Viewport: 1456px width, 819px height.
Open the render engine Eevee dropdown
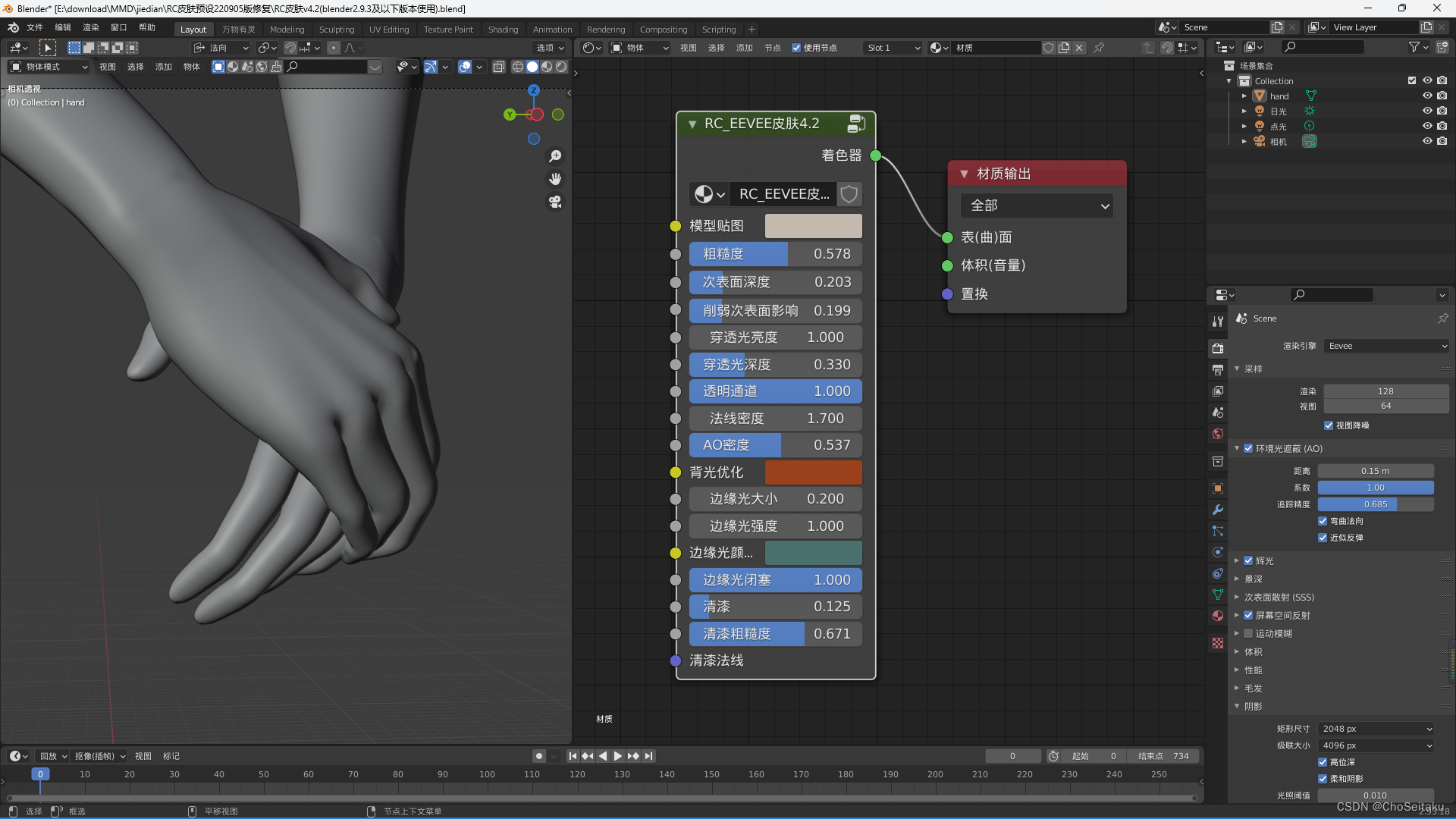(x=1386, y=346)
